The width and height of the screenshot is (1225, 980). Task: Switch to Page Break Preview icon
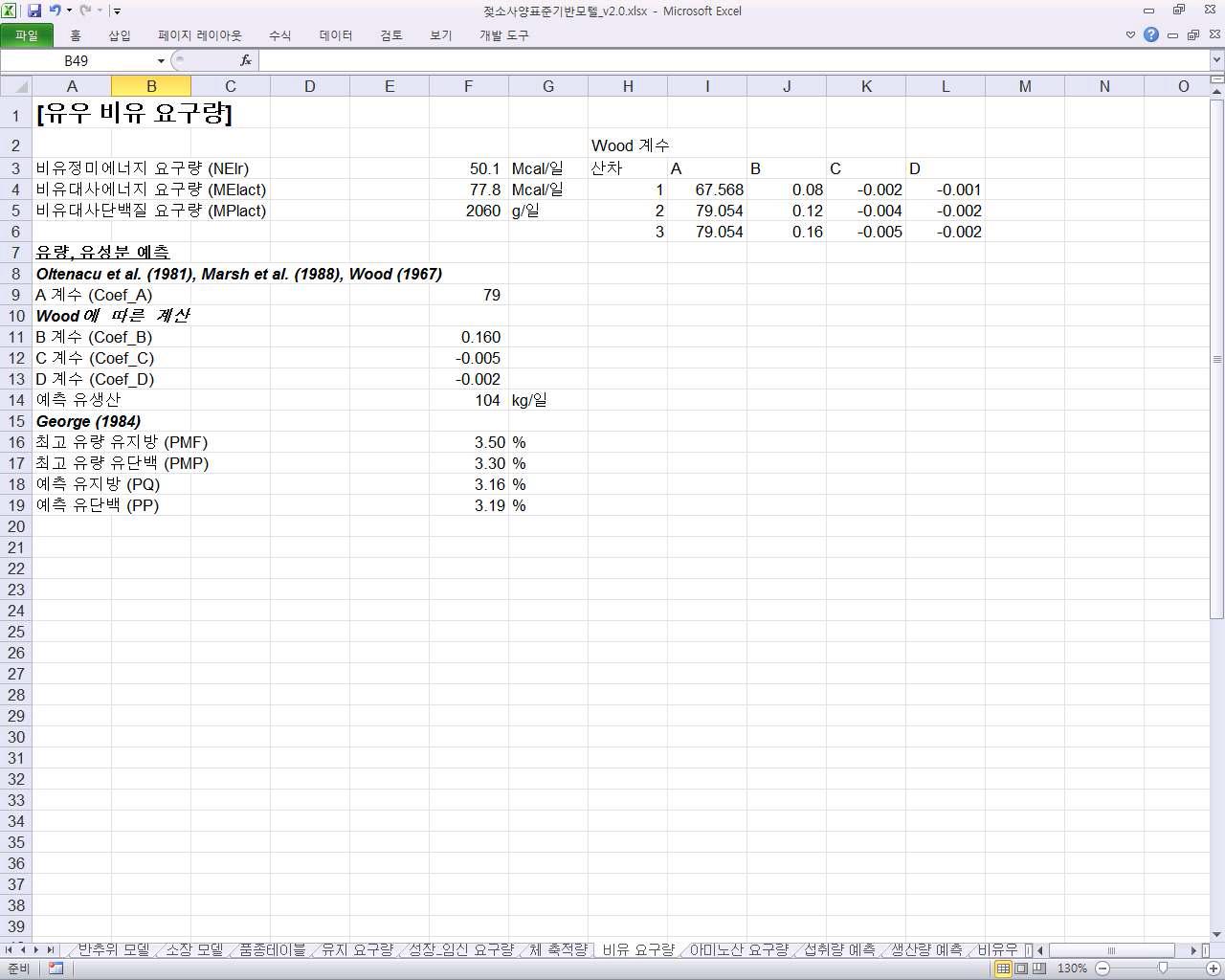coord(1039,969)
